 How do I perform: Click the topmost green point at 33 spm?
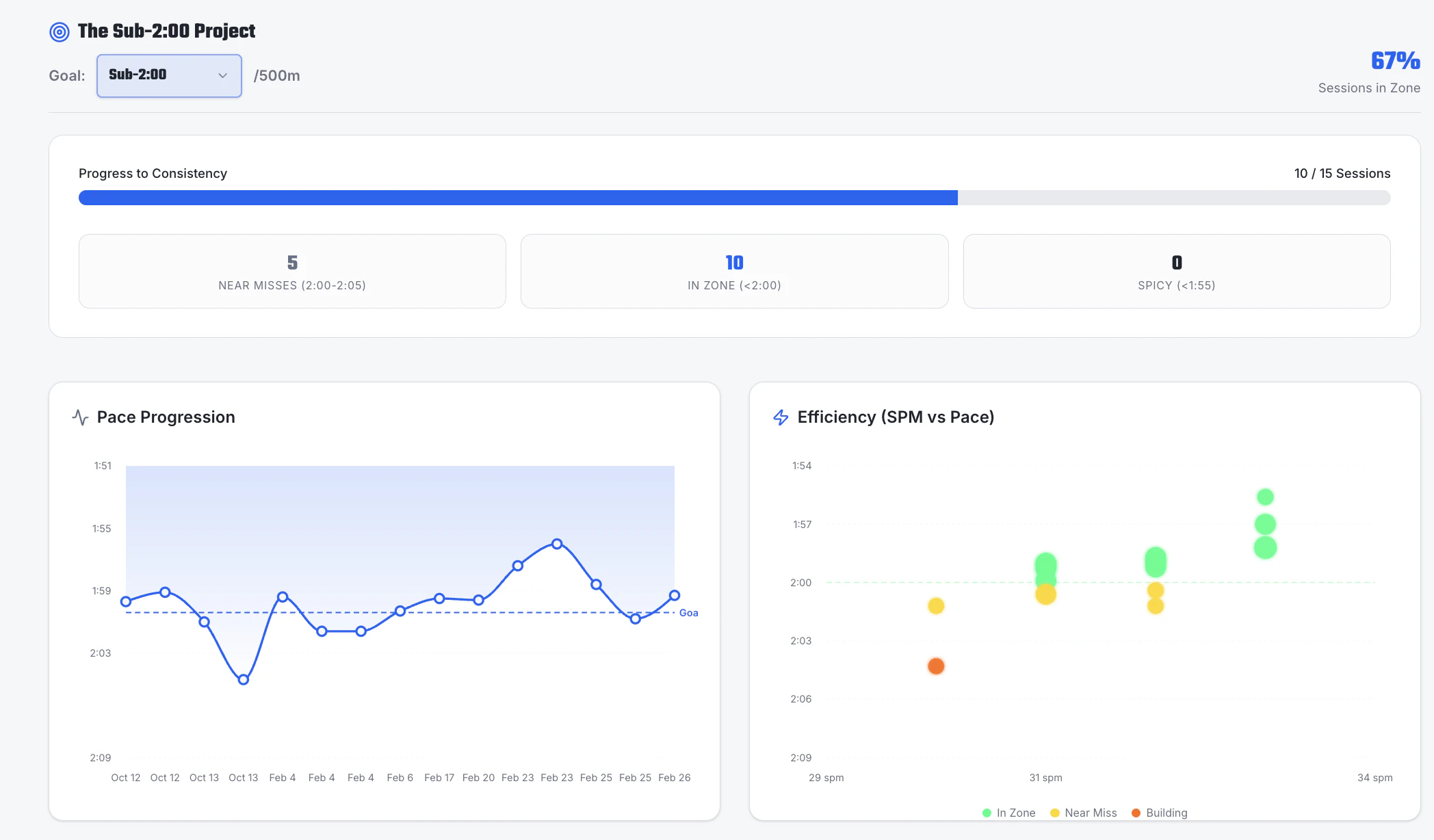point(1265,497)
